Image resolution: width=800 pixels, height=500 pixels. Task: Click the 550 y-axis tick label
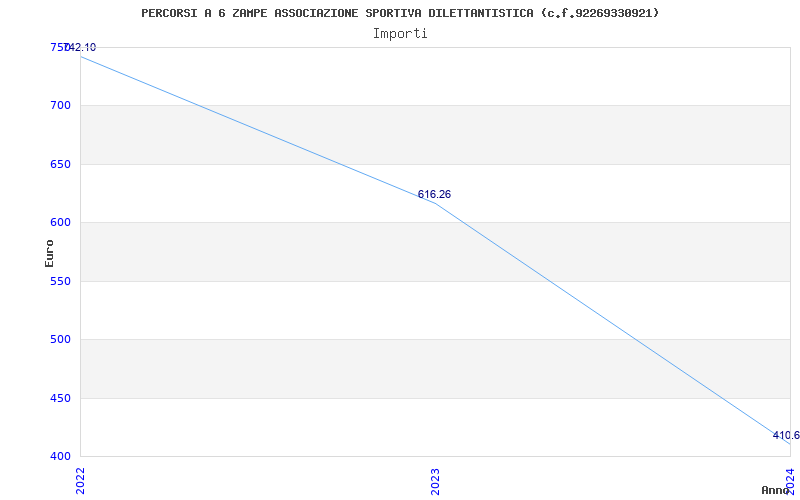click(x=59, y=281)
